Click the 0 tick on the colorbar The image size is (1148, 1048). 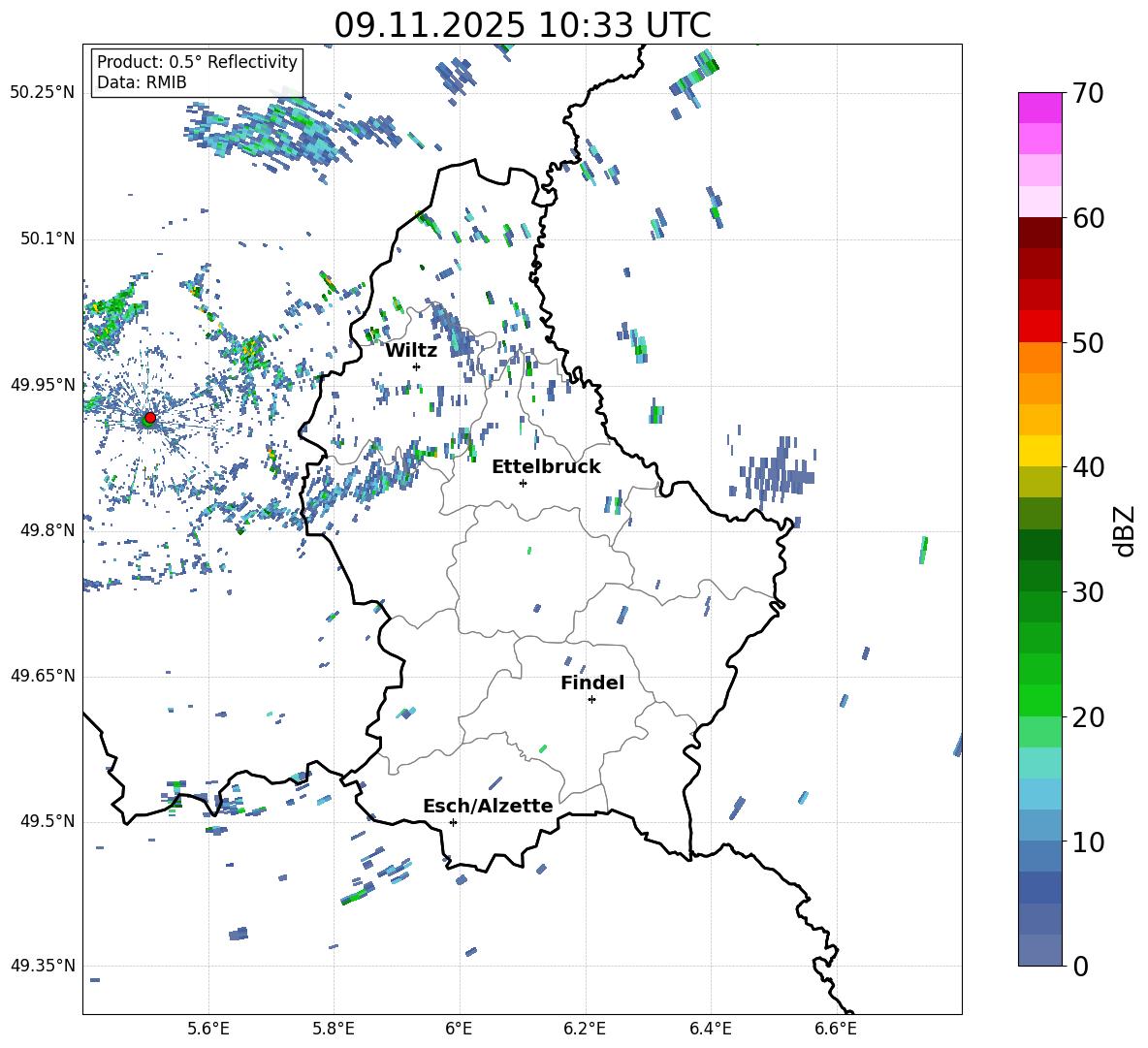pos(1080,967)
